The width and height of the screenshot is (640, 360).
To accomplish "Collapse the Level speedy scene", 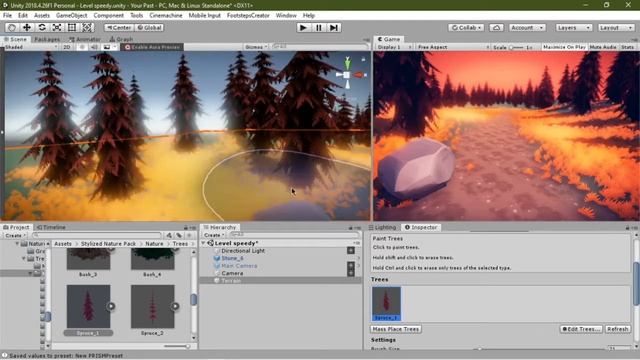I will [x=204, y=243].
